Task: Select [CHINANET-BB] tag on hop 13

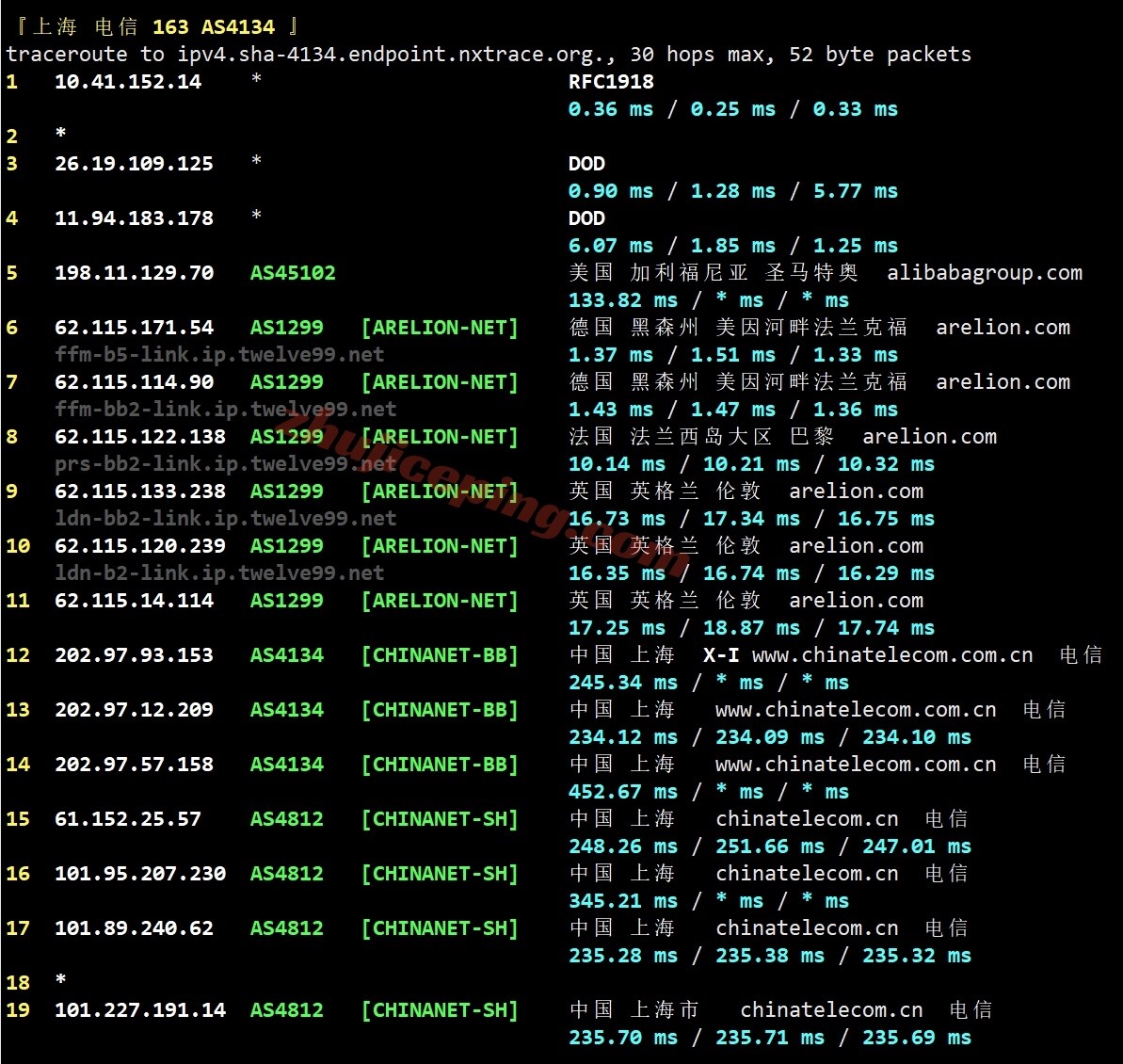Action: pos(440,710)
